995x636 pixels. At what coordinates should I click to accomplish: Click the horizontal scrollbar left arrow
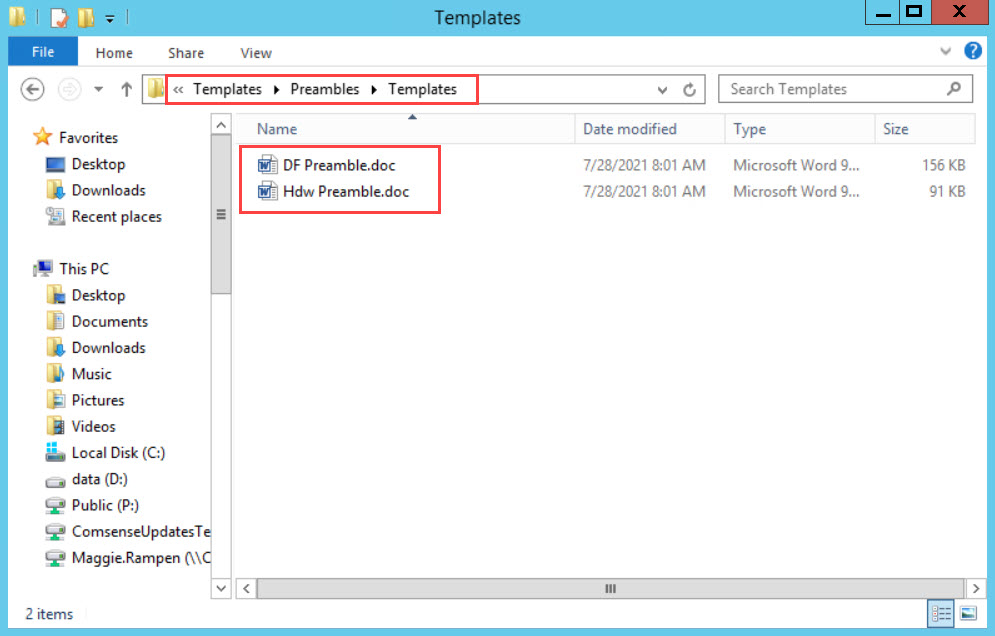coord(246,589)
